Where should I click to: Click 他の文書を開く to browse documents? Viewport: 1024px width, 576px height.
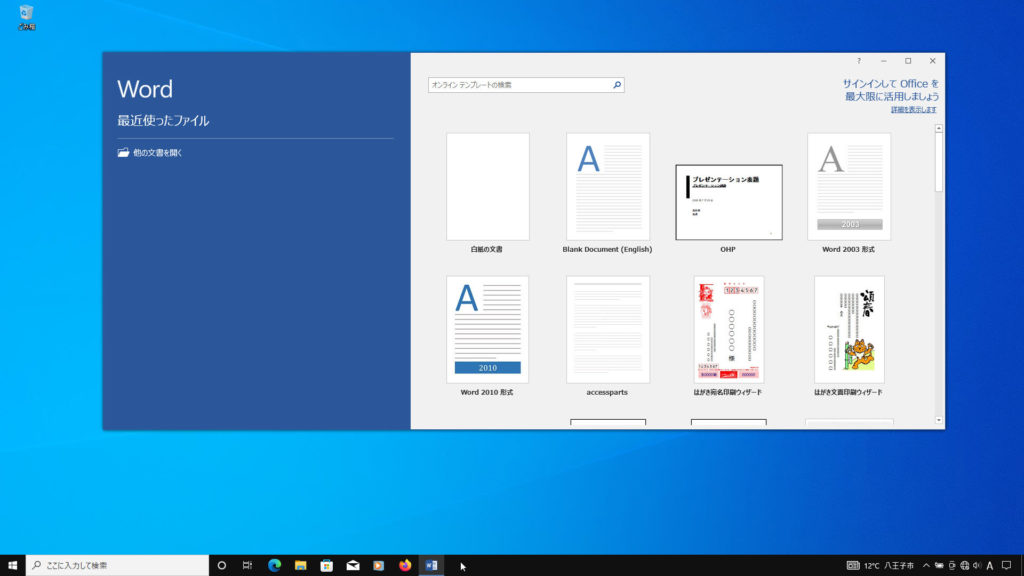click(x=158, y=153)
